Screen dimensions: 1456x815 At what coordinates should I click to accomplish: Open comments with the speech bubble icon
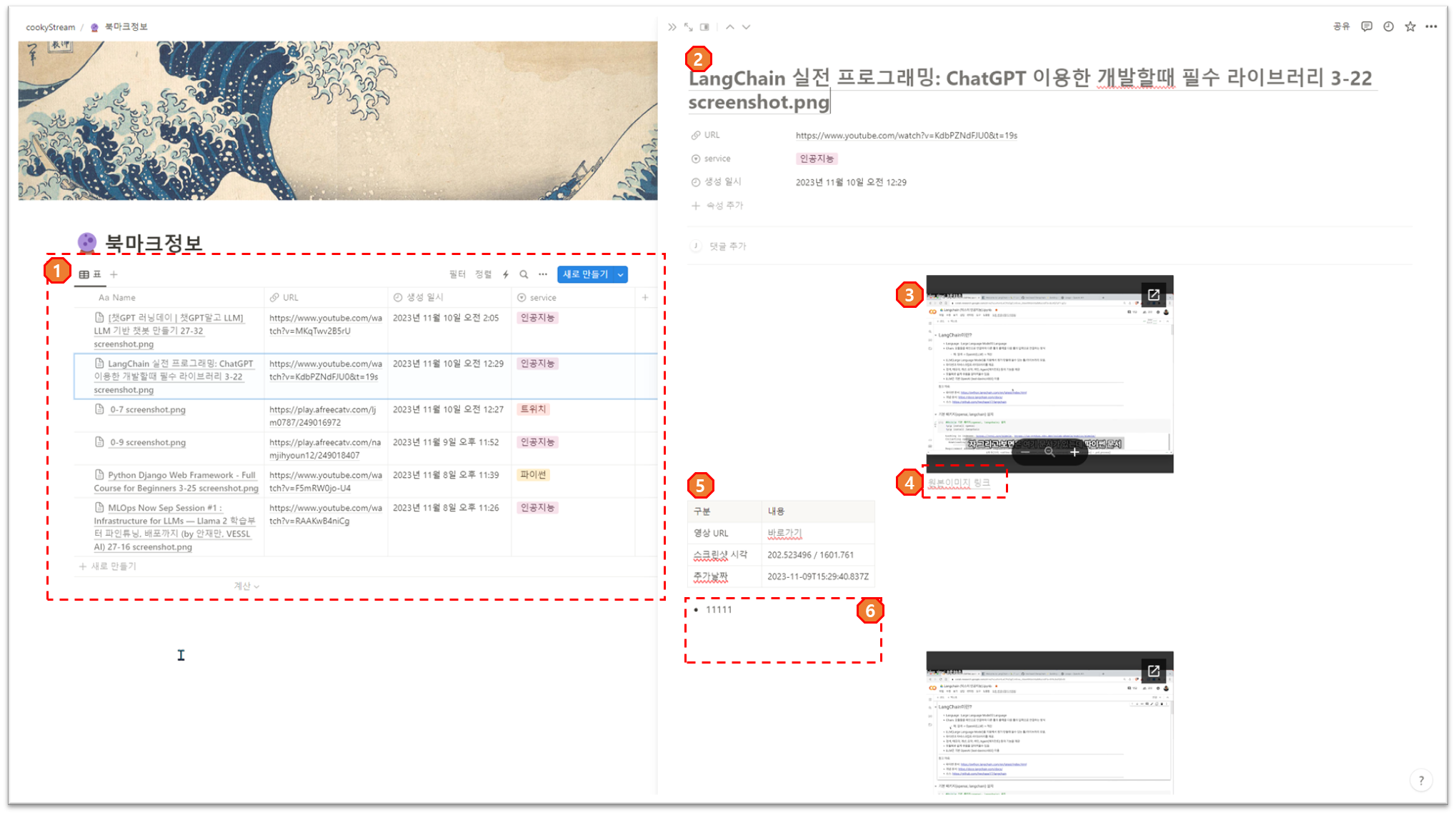pos(1366,26)
